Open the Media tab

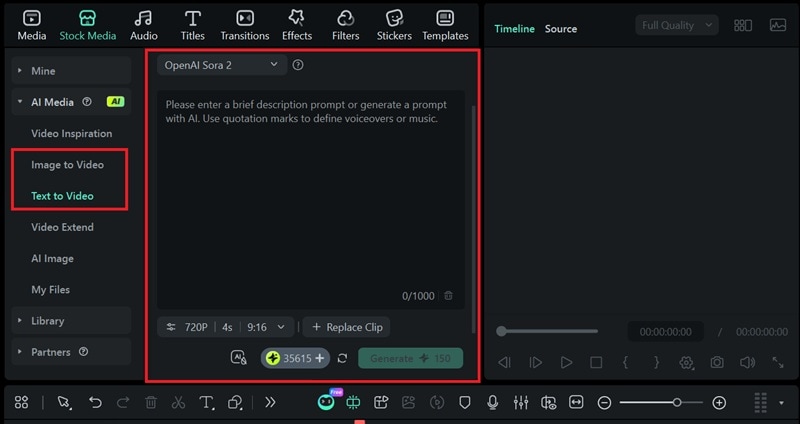(32, 26)
